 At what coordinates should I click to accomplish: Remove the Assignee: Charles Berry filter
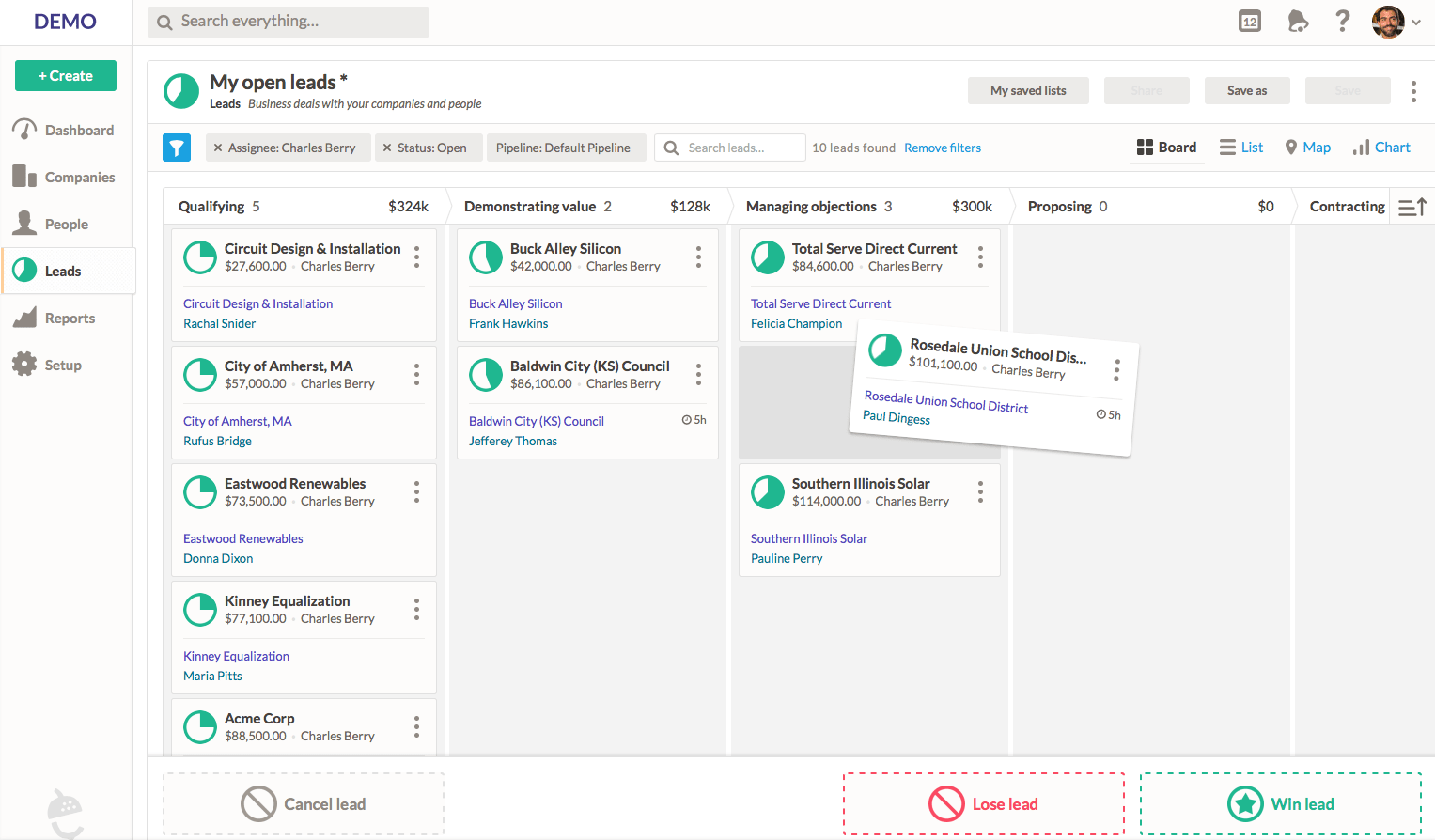(x=218, y=148)
